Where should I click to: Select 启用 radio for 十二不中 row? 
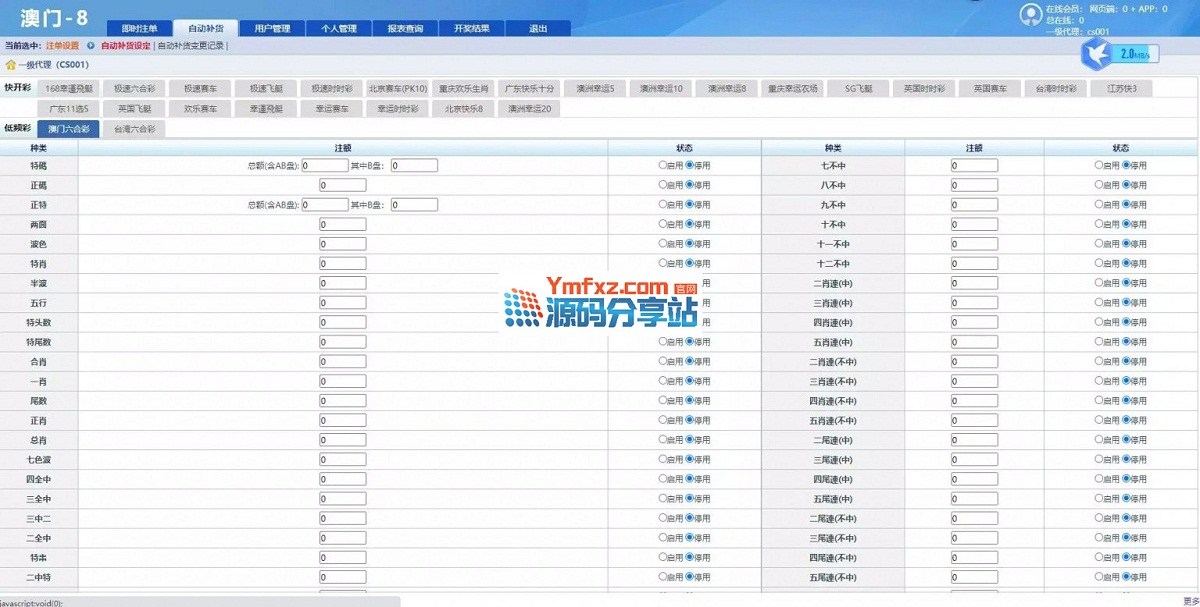point(1099,263)
